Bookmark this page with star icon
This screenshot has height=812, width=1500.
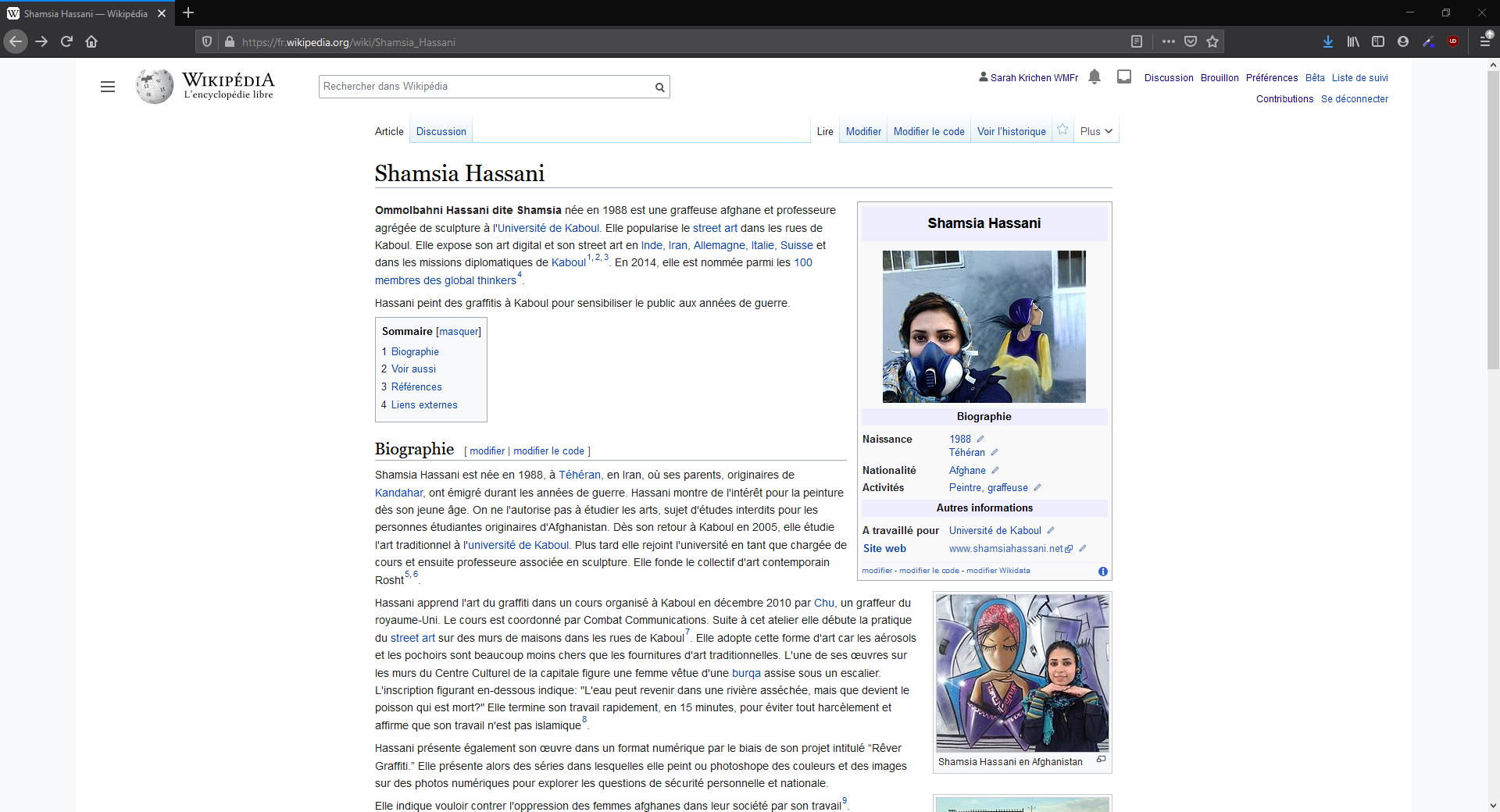(1212, 41)
